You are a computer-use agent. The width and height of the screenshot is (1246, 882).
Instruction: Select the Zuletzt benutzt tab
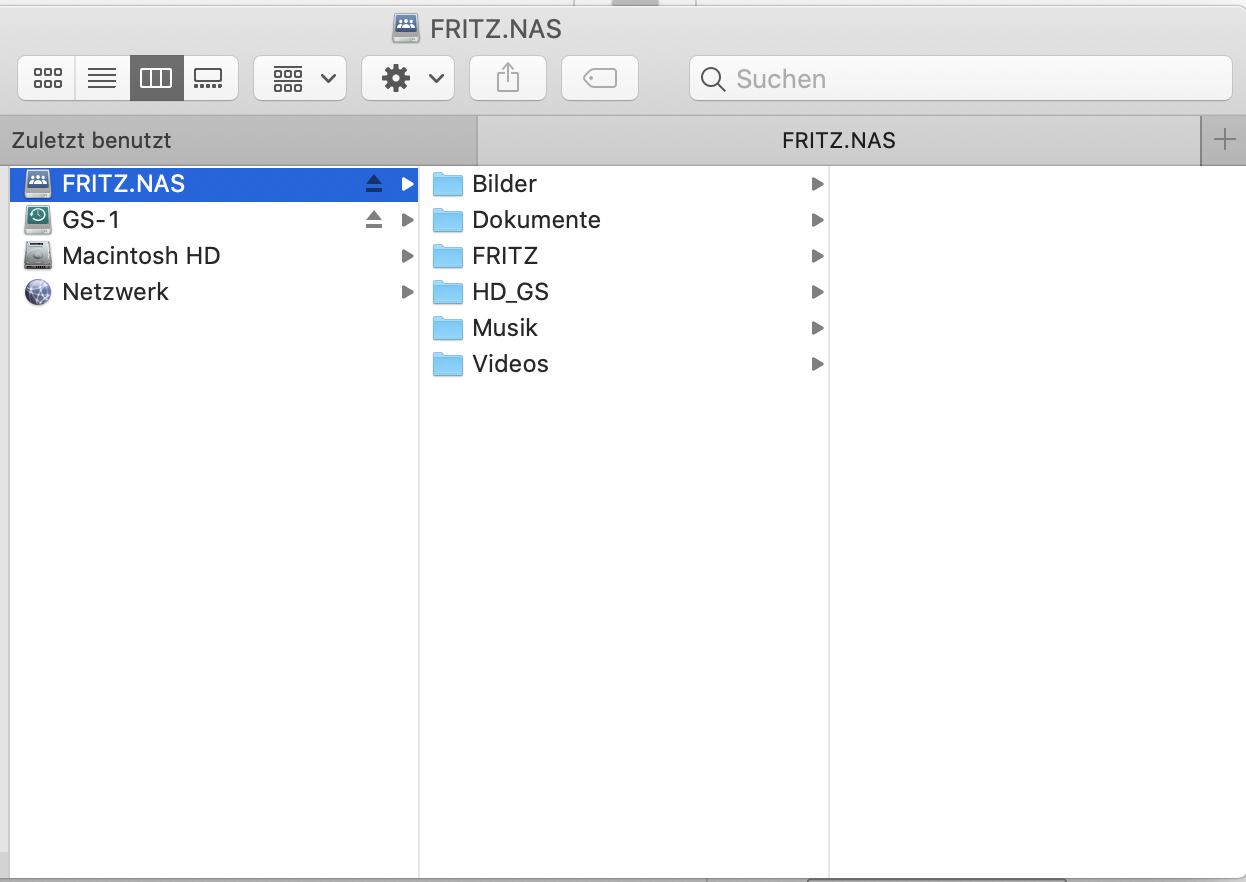pyautogui.click(x=238, y=141)
